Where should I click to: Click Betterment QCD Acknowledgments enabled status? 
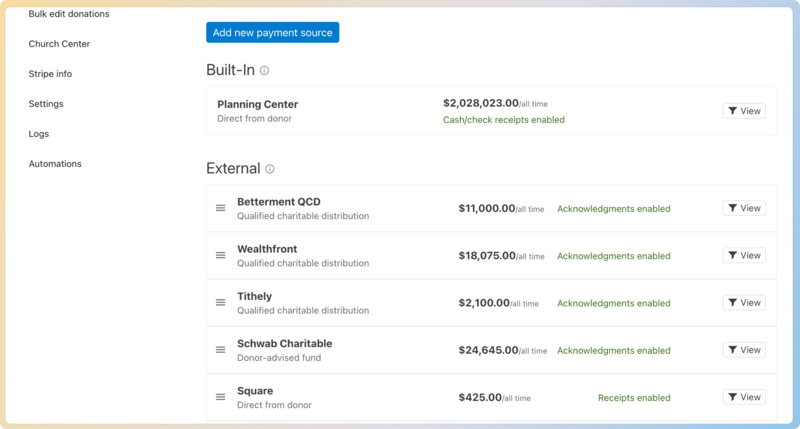pyautogui.click(x=614, y=209)
